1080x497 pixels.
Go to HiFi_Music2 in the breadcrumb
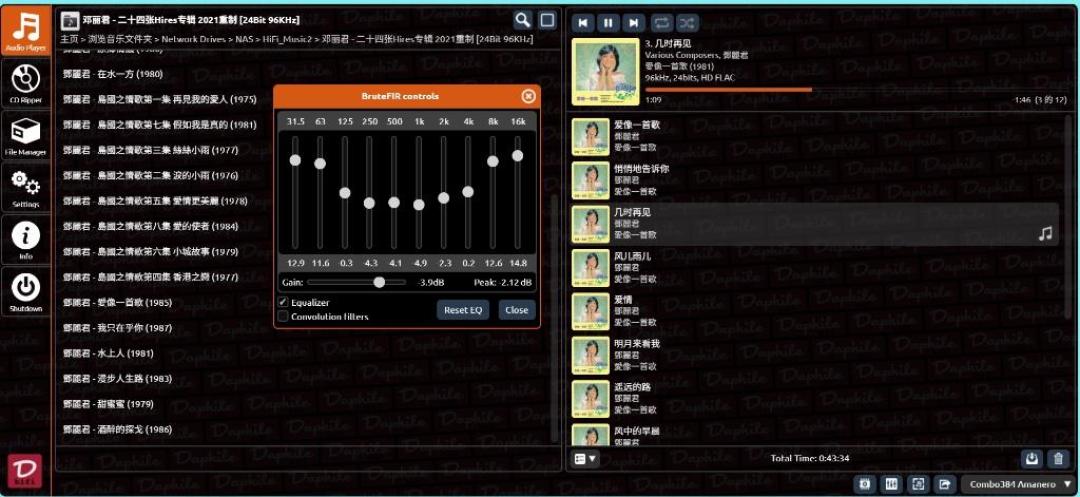(287, 39)
